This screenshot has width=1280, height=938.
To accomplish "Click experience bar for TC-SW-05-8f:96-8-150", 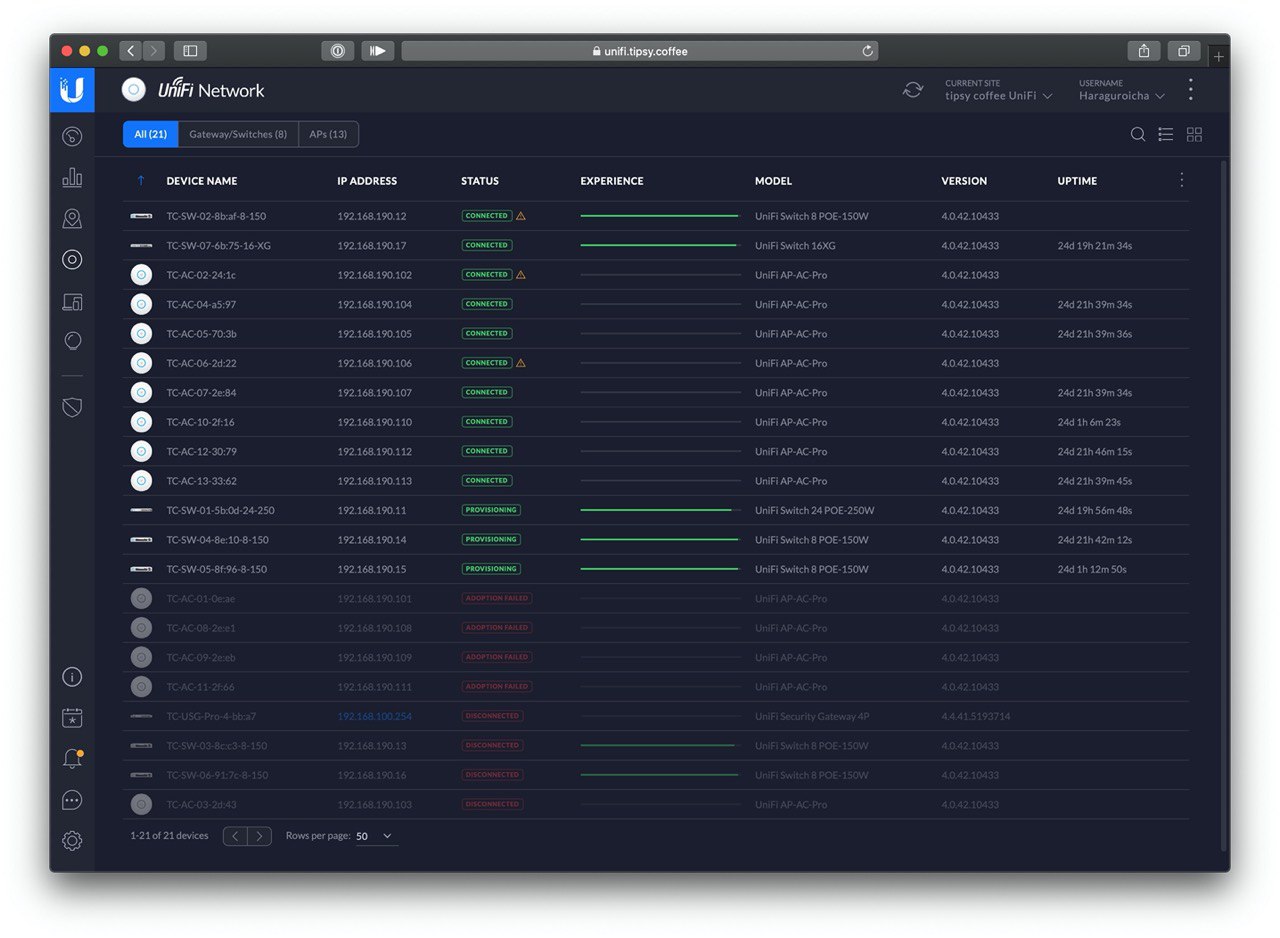I will coord(660,569).
